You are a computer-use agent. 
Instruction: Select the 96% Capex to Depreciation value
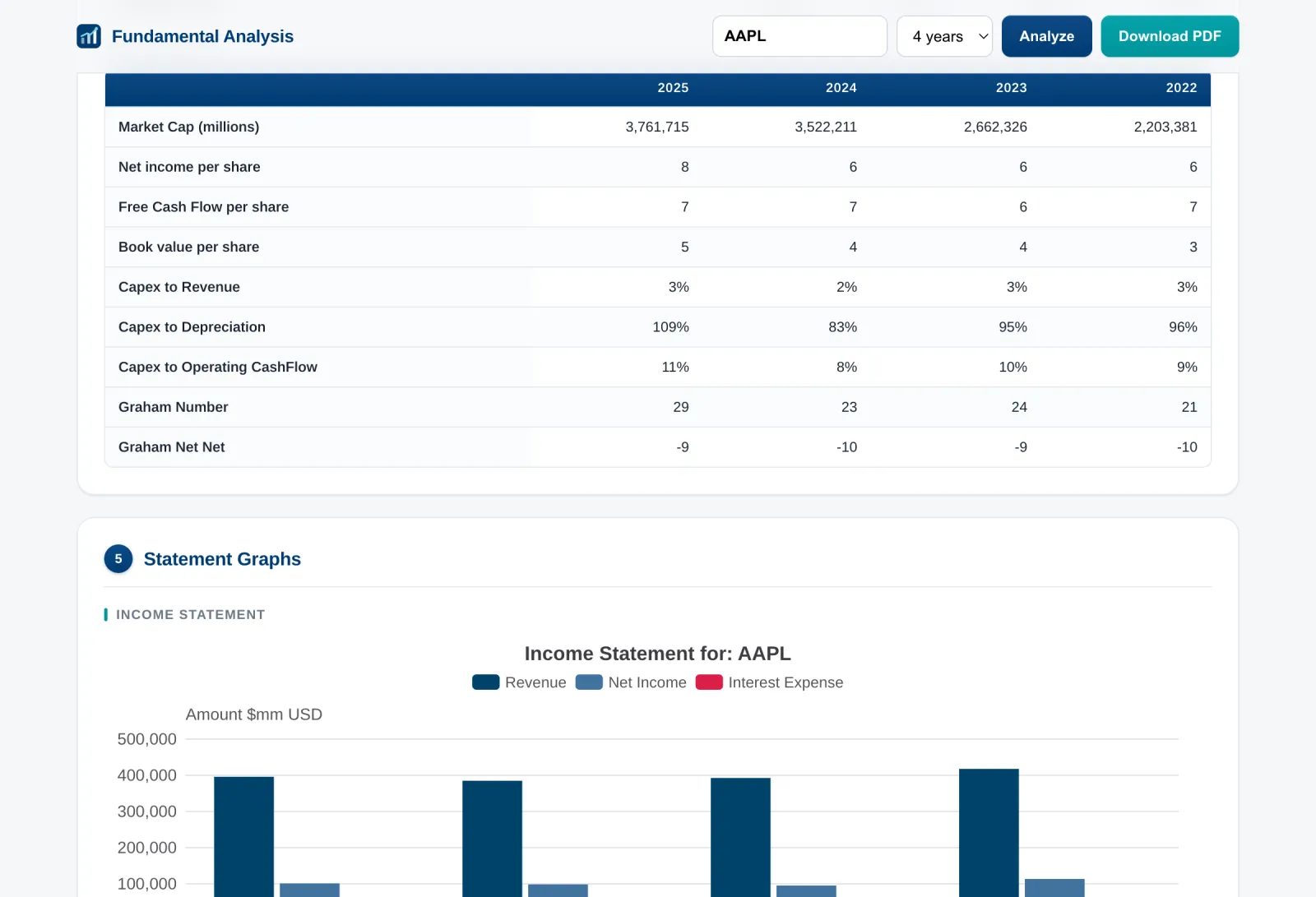(x=1183, y=327)
